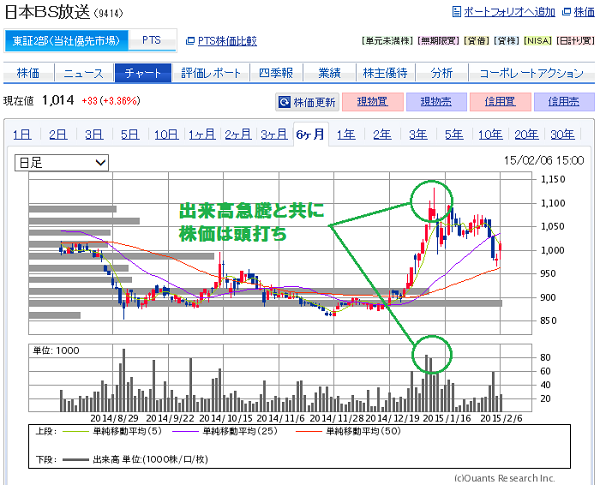
Task: Click the 日計り買 tag
Action: pos(575,41)
